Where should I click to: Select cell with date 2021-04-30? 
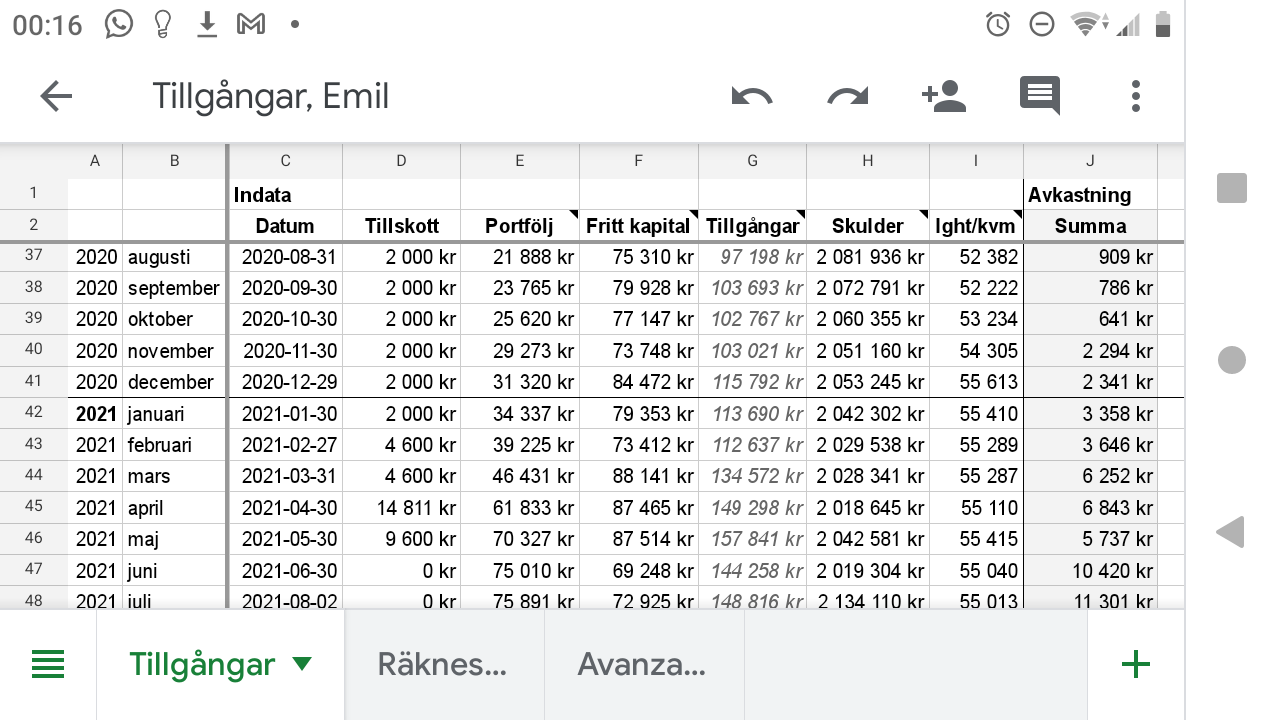[x=285, y=508]
